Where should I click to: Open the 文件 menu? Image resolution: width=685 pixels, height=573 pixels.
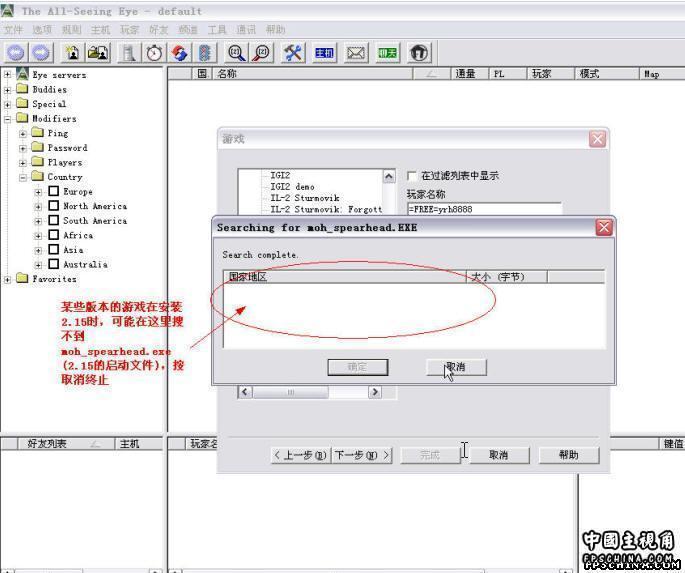coord(13,30)
